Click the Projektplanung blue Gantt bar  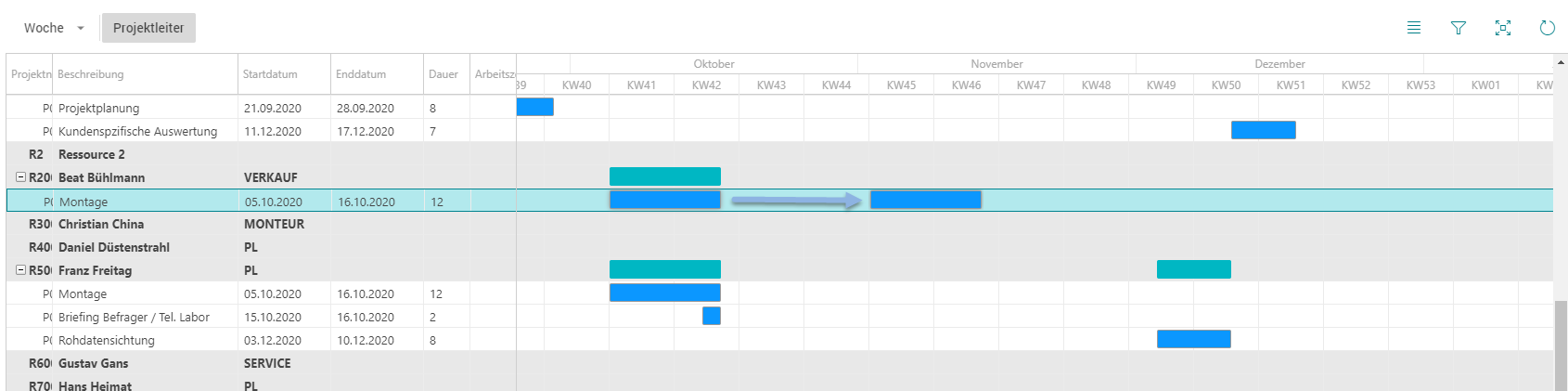[534, 107]
